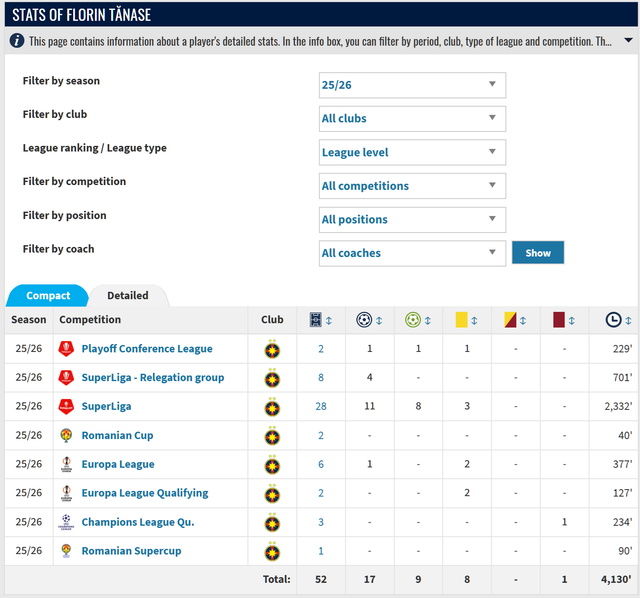
Task: Click the 701' minutes value in Relegation group row
Action: [x=622, y=378]
